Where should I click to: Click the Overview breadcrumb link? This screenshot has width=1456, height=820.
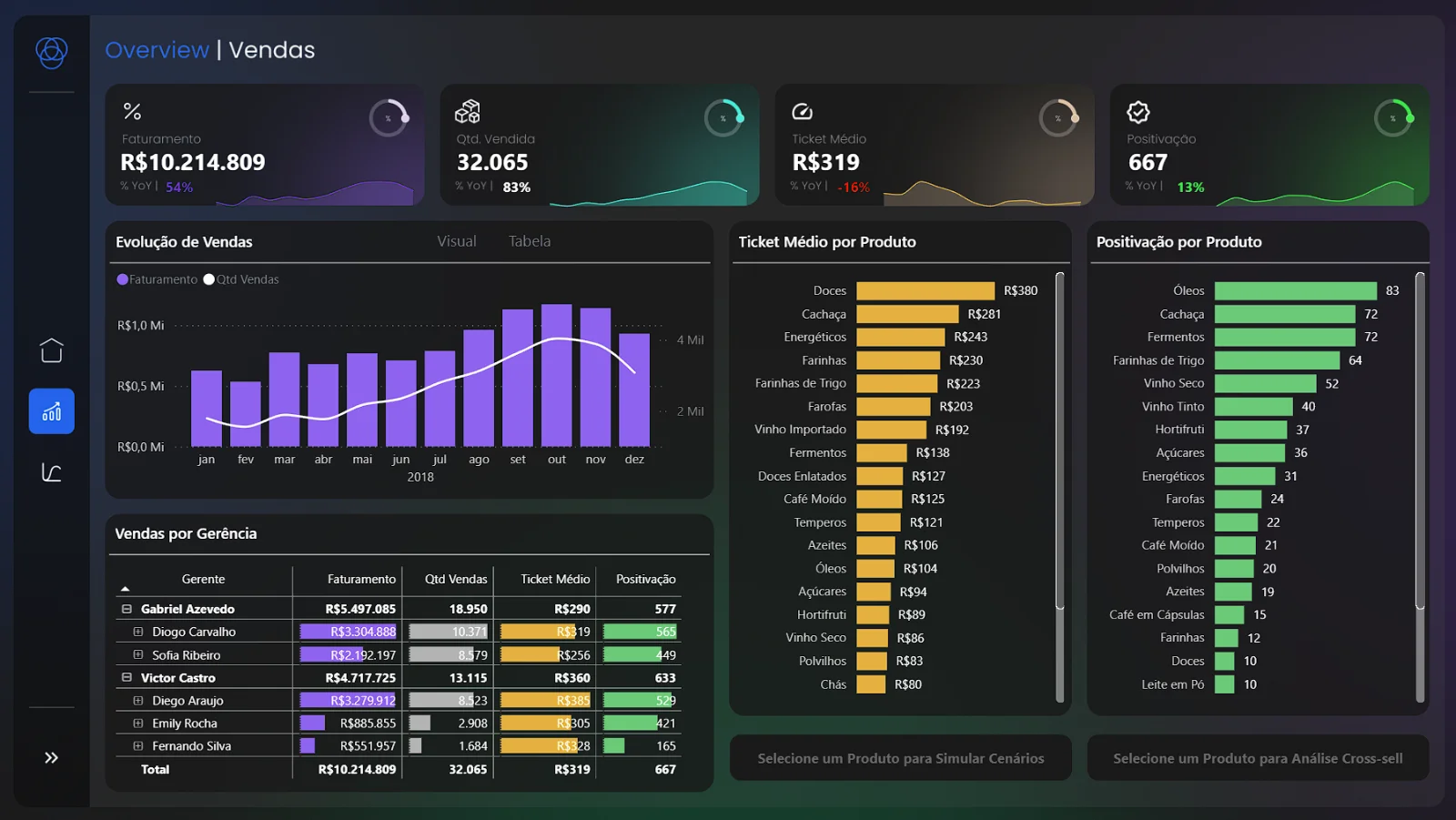point(157,50)
